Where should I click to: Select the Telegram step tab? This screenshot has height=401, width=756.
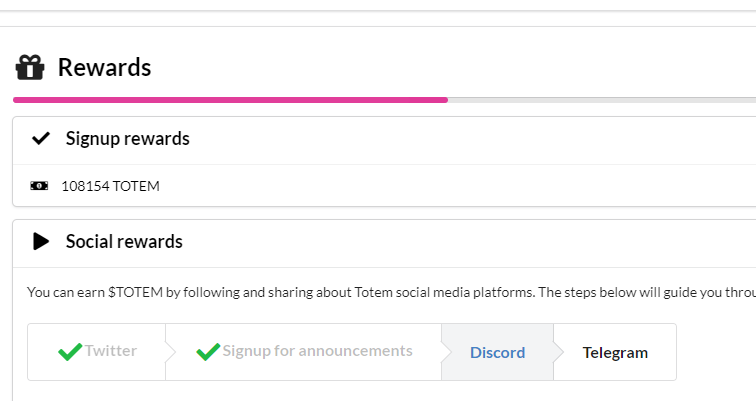(x=615, y=352)
